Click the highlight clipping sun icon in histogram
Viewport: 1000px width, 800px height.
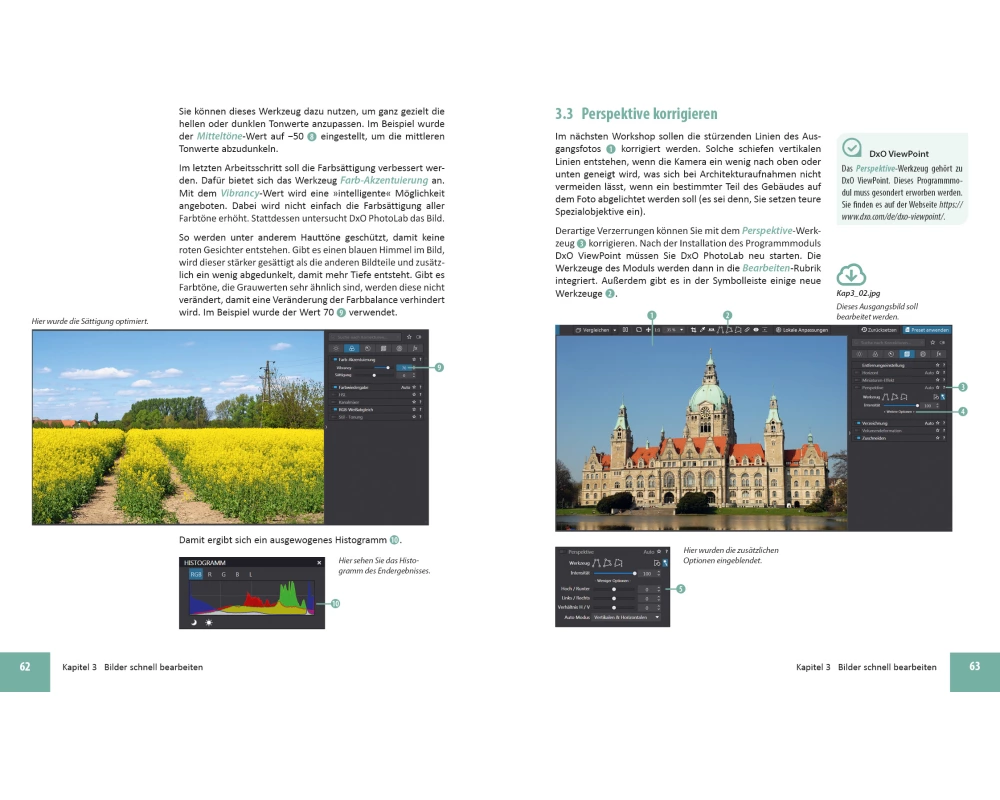[x=209, y=621]
